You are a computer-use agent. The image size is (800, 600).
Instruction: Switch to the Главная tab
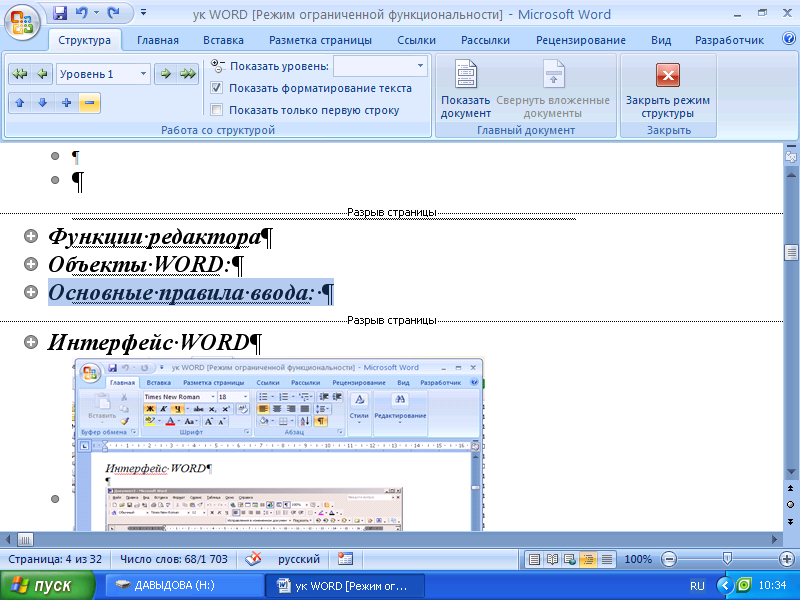pyautogui.click(x=158, y=40)
